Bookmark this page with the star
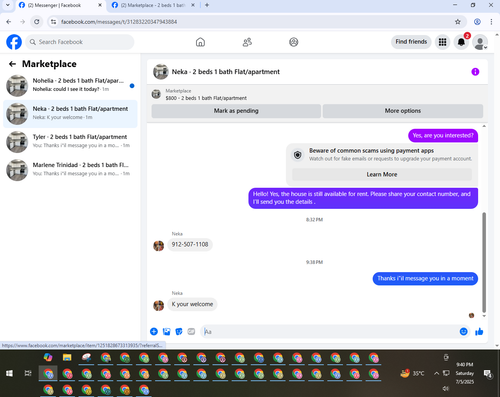500x397 pixels. pyautogui.click(x=458, y=22)
